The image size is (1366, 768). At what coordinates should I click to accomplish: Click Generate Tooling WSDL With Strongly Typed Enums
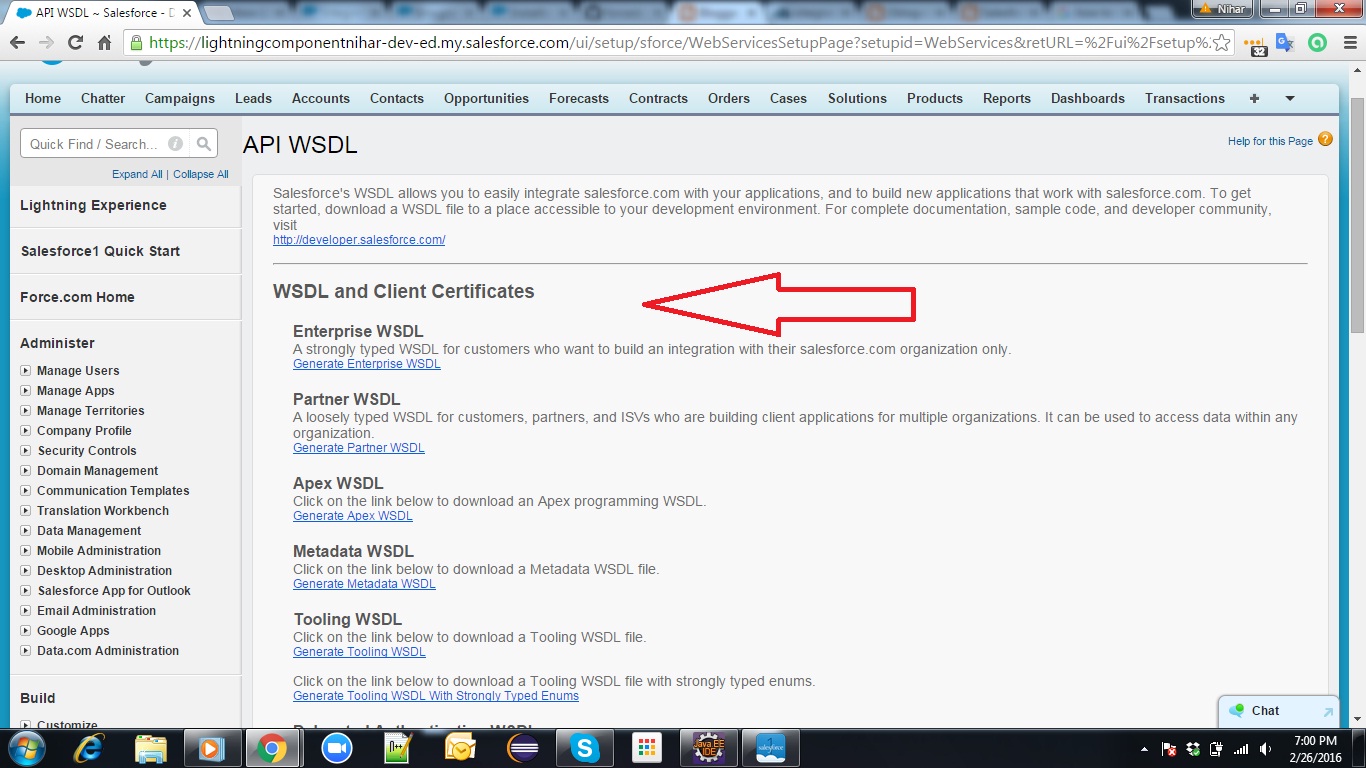coord(436,696)
